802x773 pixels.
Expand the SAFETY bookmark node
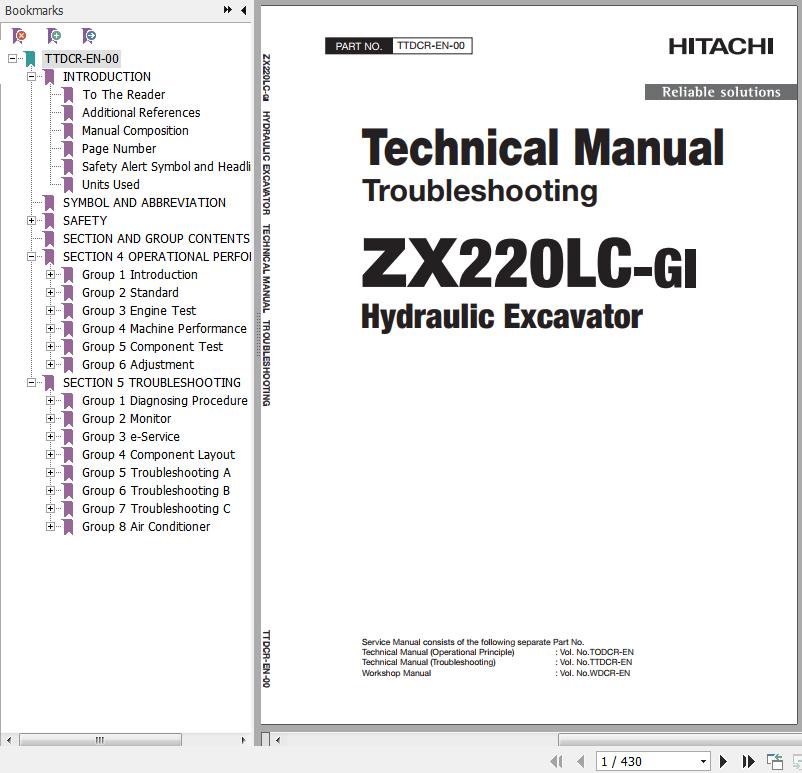tap(31, 220)
